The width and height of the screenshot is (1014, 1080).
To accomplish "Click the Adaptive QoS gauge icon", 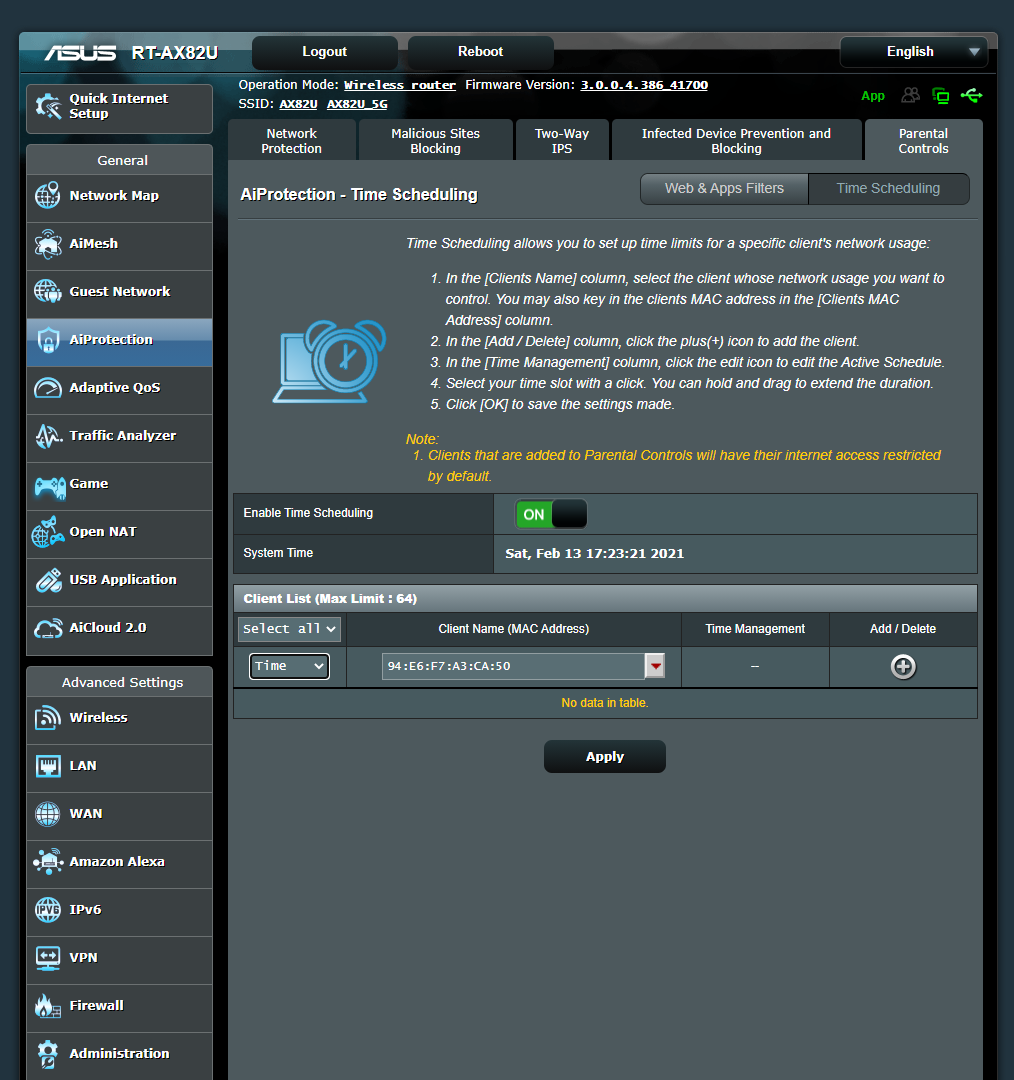I will pyautogui.click(x=48, y=388).
